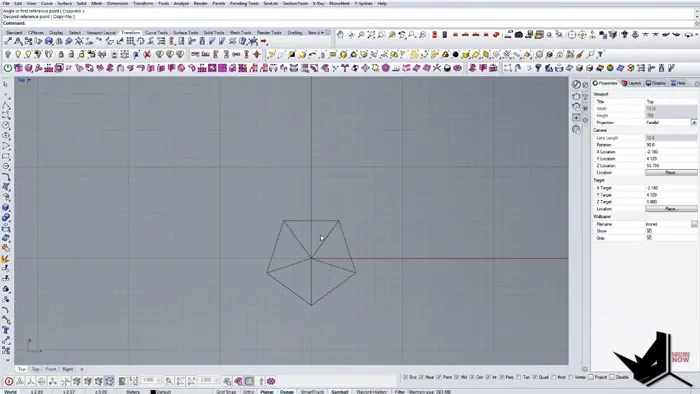Toggle Record History in status bar

(371, 392)
